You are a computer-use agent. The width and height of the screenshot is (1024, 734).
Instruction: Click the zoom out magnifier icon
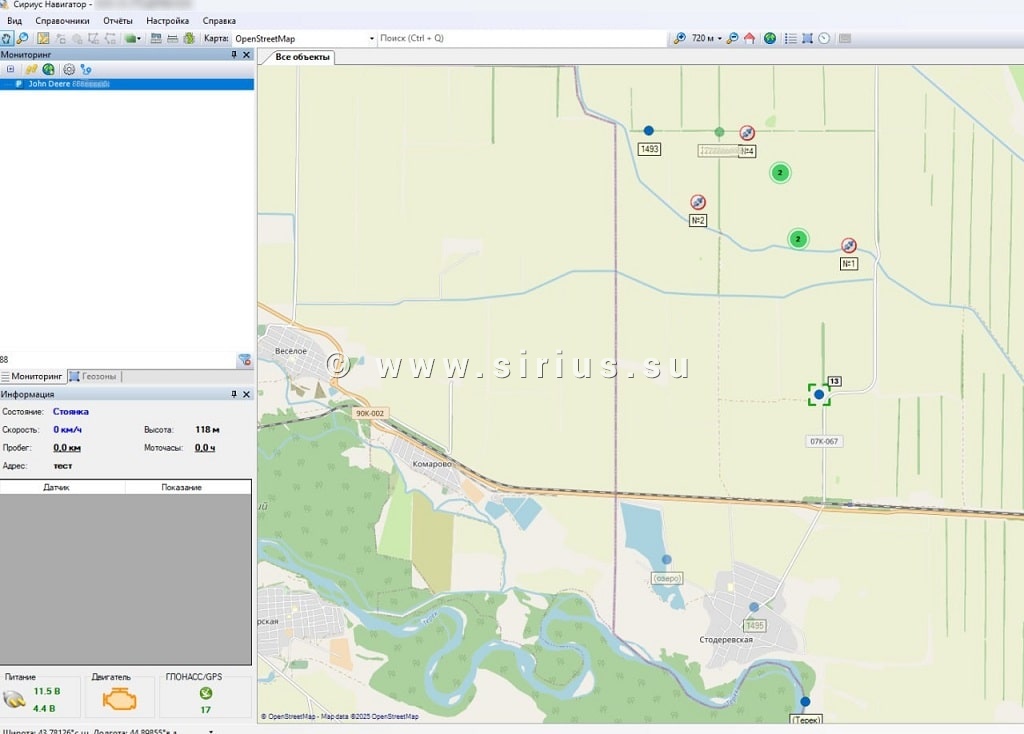coord(732,38)
